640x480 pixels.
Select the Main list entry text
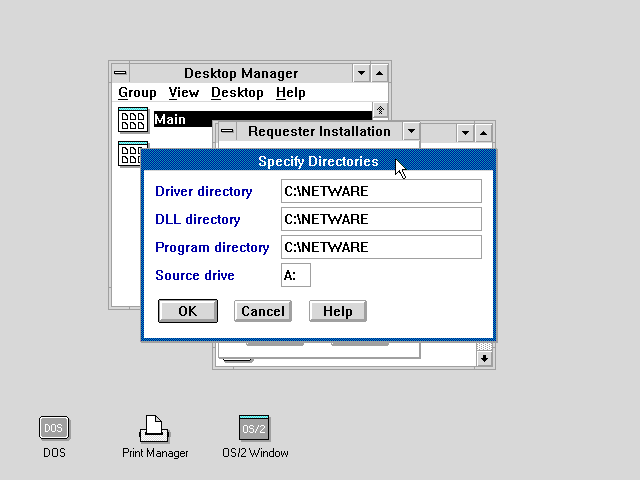[x=170, y=120]
